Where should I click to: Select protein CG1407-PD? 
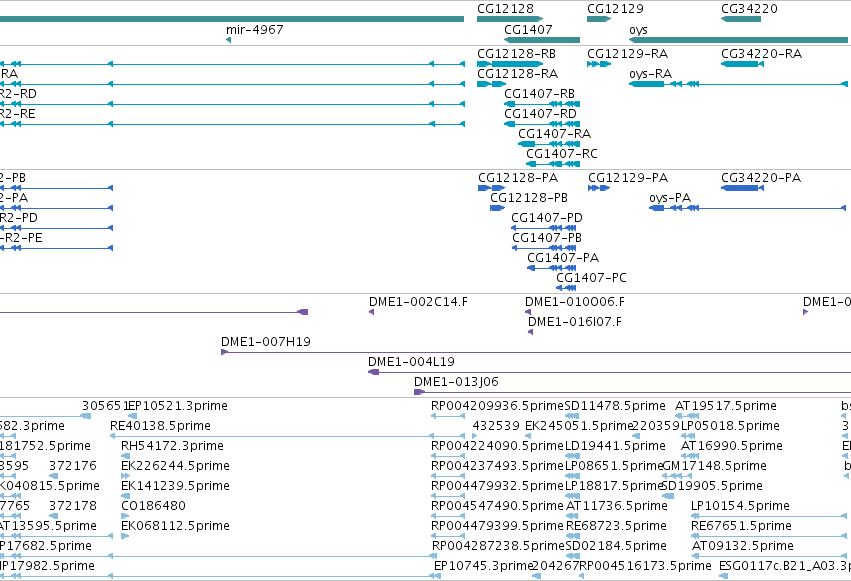coord(544,228)
